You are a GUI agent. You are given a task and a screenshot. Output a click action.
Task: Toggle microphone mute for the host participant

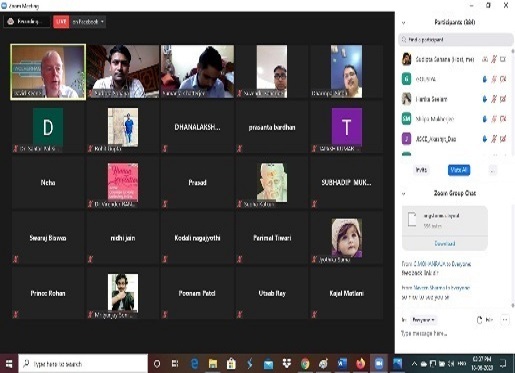(494, 59)
